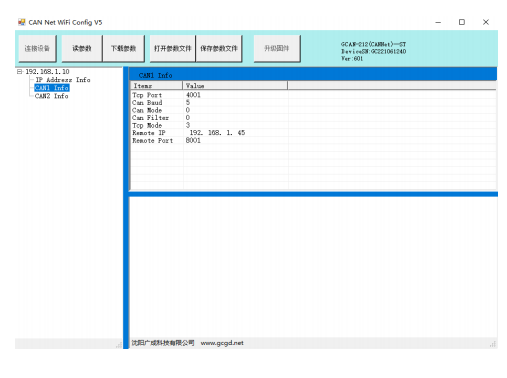Click the www.gcgd.net status bar text
This screenshot has width=507, height=378.
tap(222, 343)
